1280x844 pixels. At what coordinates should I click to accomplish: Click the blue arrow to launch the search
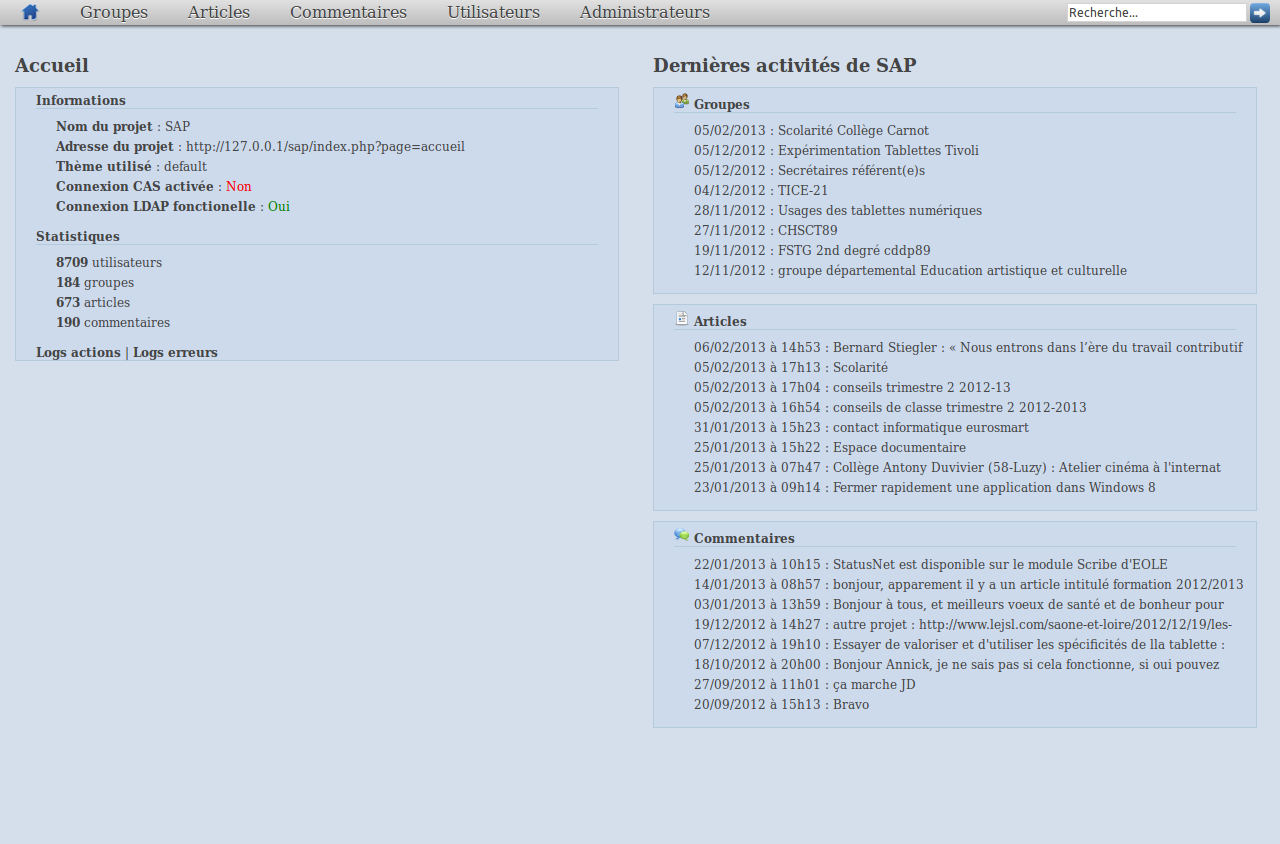pyautogui.click(x=1260, y=12)
